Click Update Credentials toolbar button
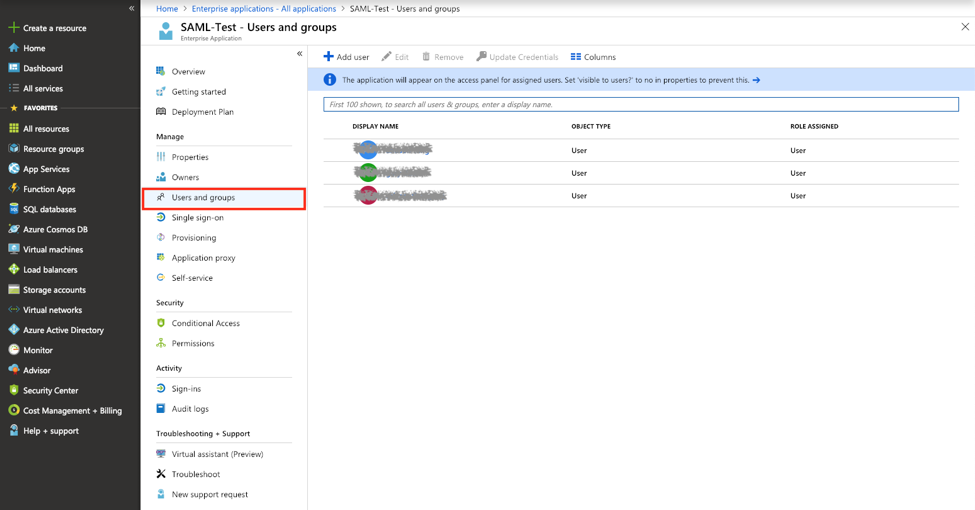This screenshot has width=975, height=510. (517, 57)
